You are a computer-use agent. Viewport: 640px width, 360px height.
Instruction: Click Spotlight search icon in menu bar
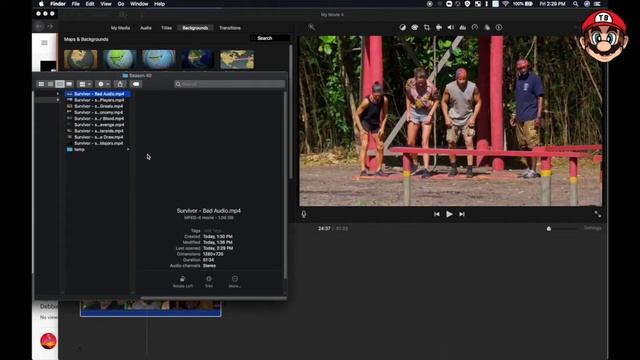pos(576,4)
